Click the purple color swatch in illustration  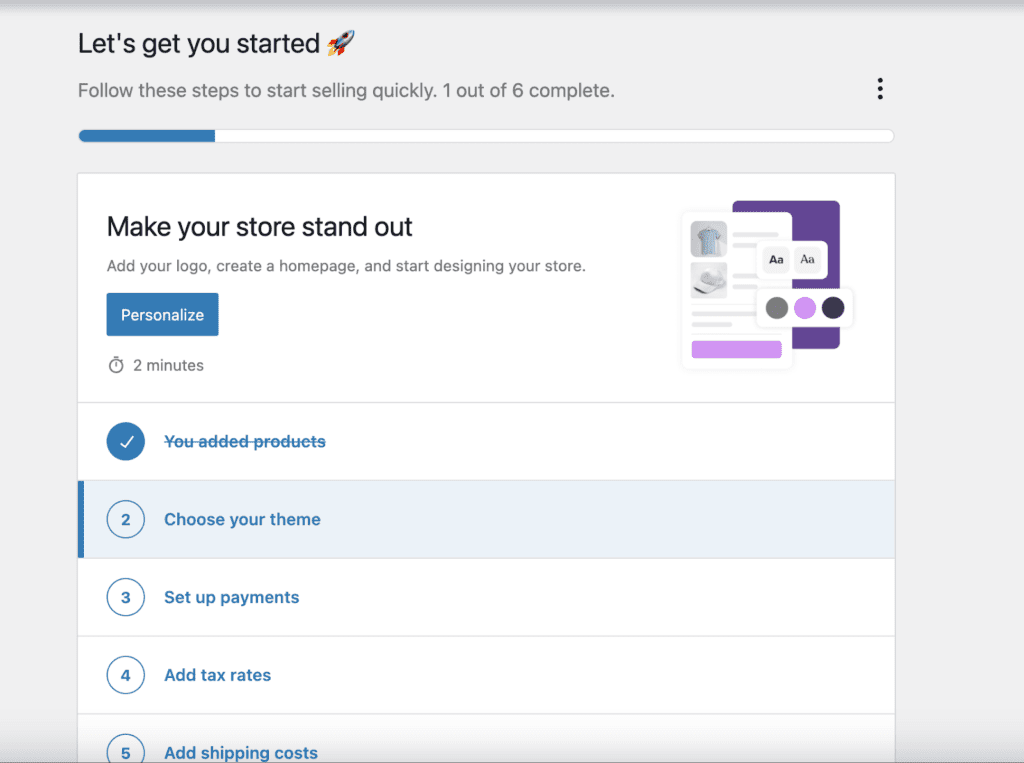(x=804, y=309)
